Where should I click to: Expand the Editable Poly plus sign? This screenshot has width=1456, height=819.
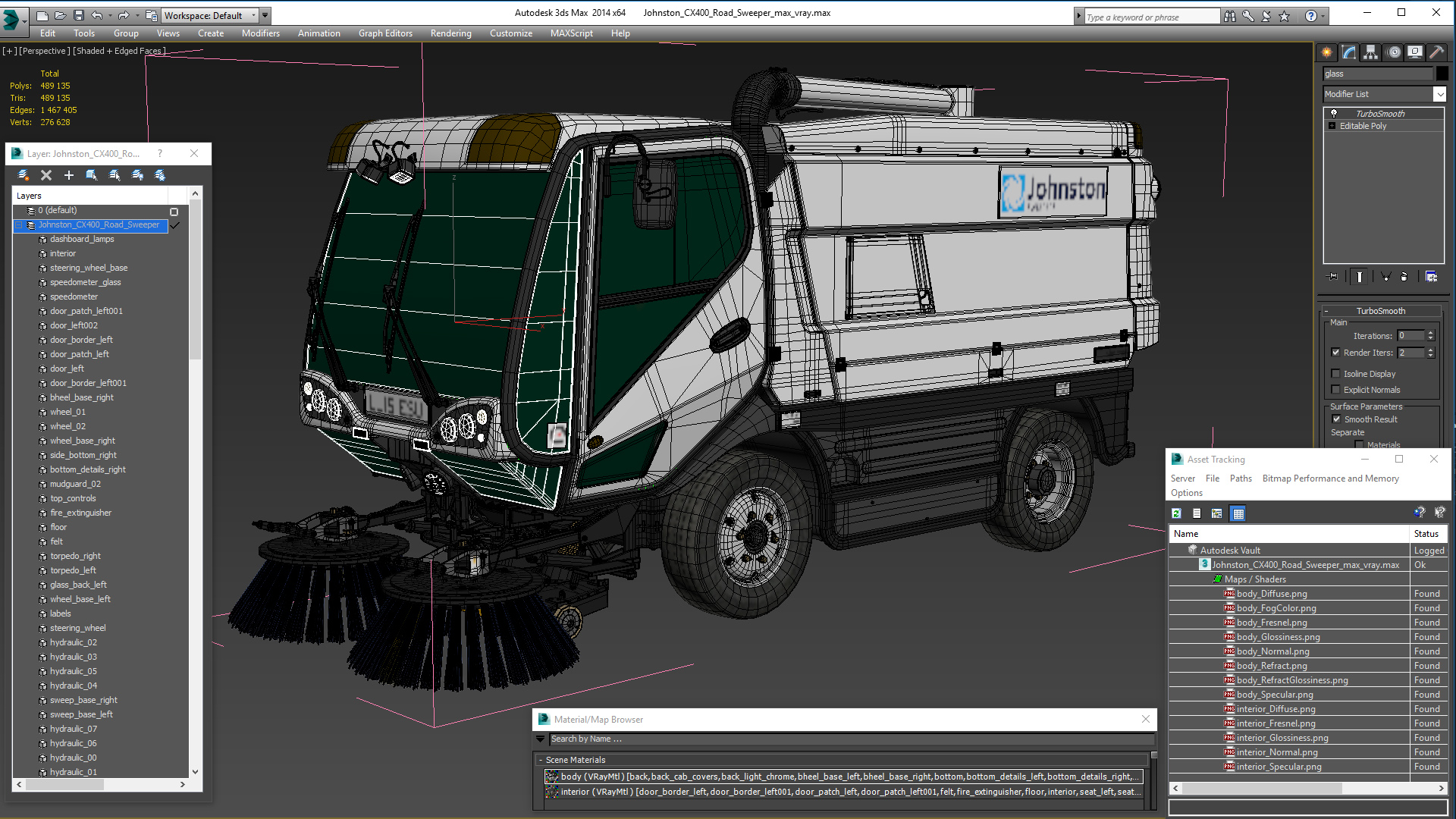(1332, 126)
